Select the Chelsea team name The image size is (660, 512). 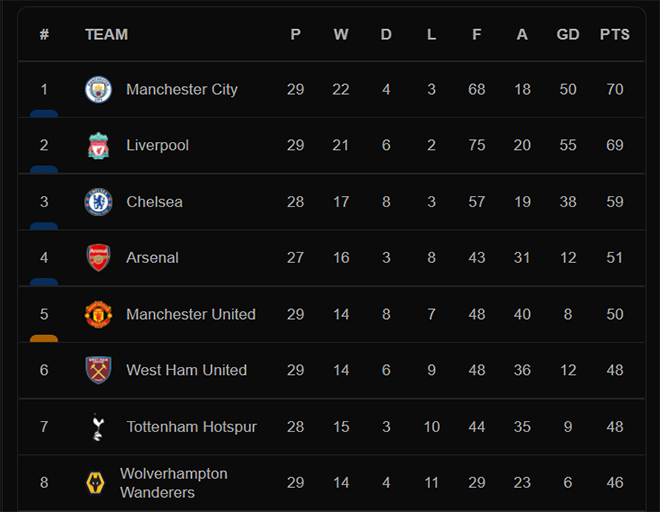(154, 202)
